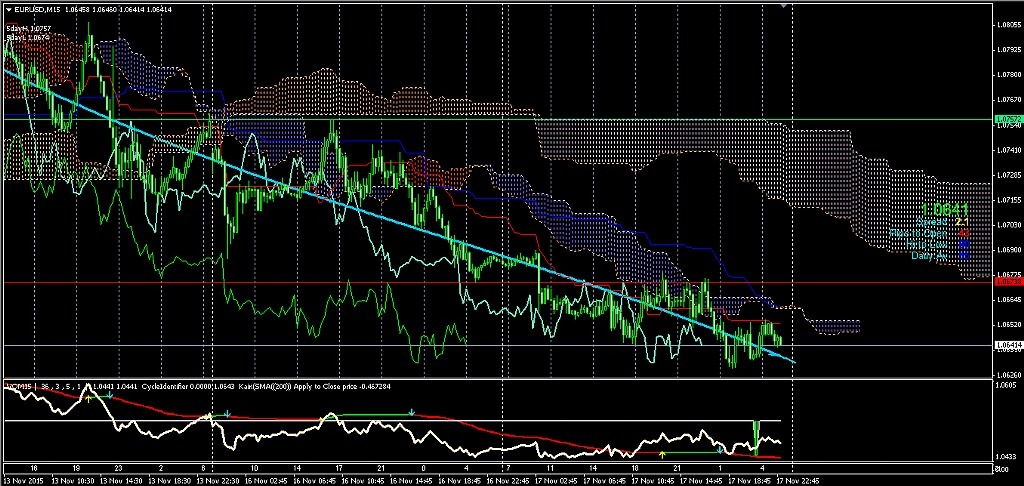
Task: Click the yellow up arrow near 17 Nov 10:45
Action: pos(661,454)
